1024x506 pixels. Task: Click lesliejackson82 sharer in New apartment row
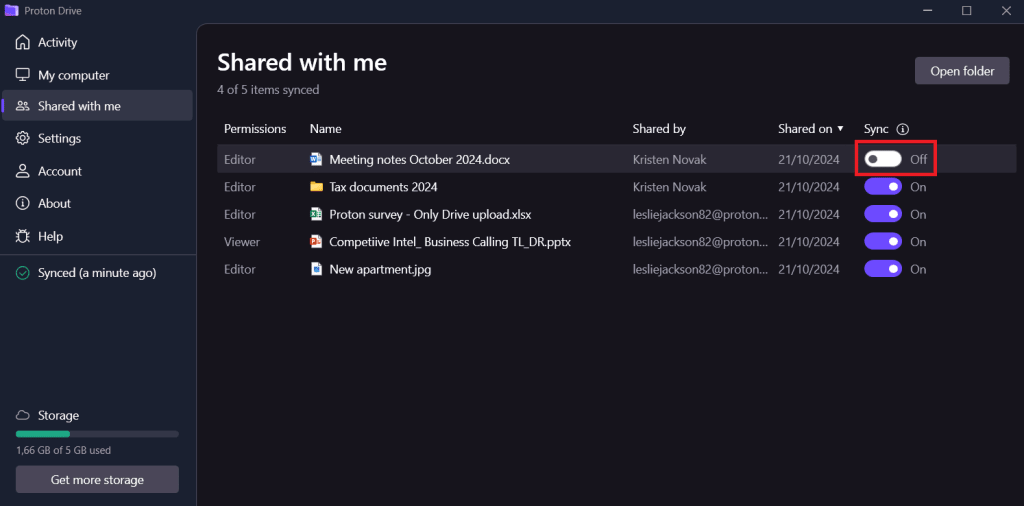pyautogui.click(x=700, y=269)
